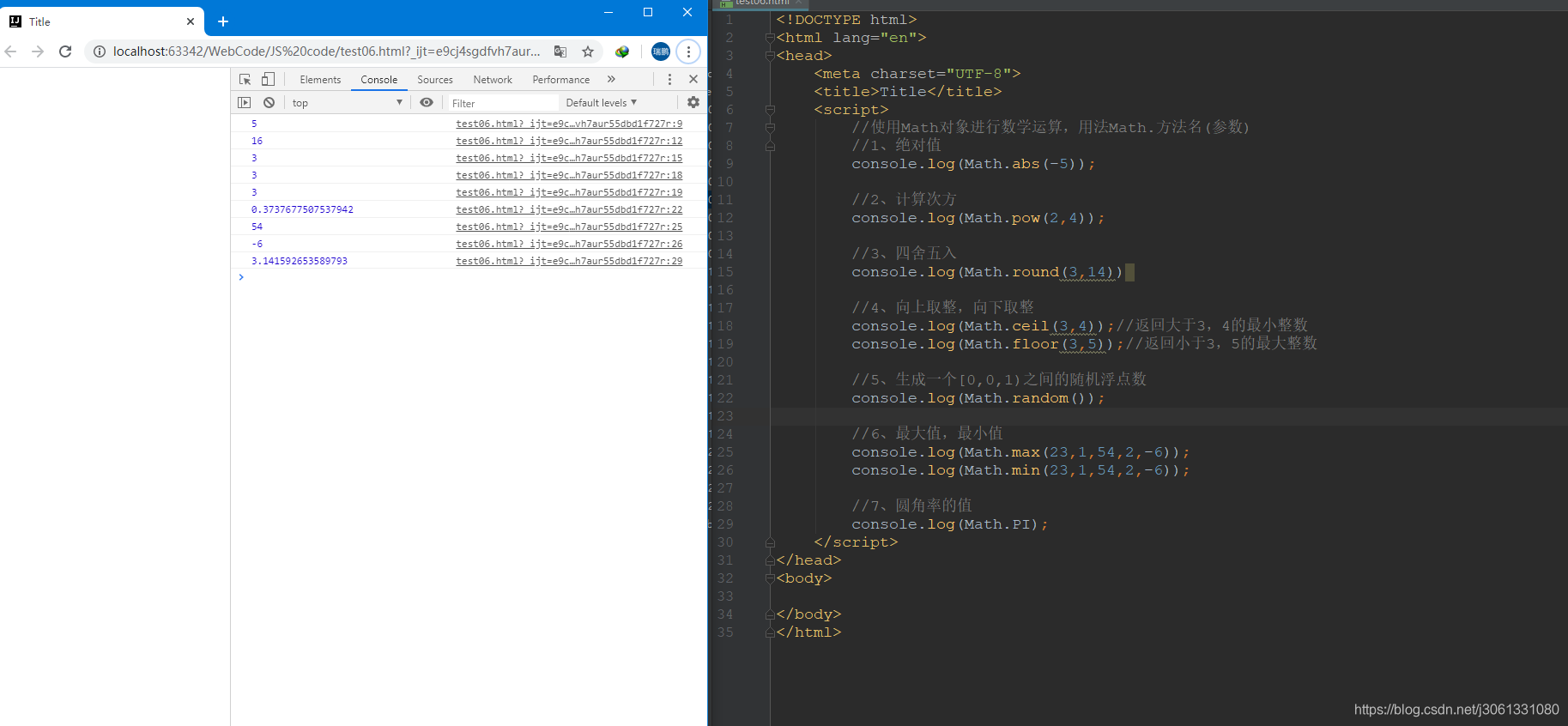This screenshot has height=726, width=1568.
Task: Click the Math.PI code line
Action: click(x=950, y=524)
